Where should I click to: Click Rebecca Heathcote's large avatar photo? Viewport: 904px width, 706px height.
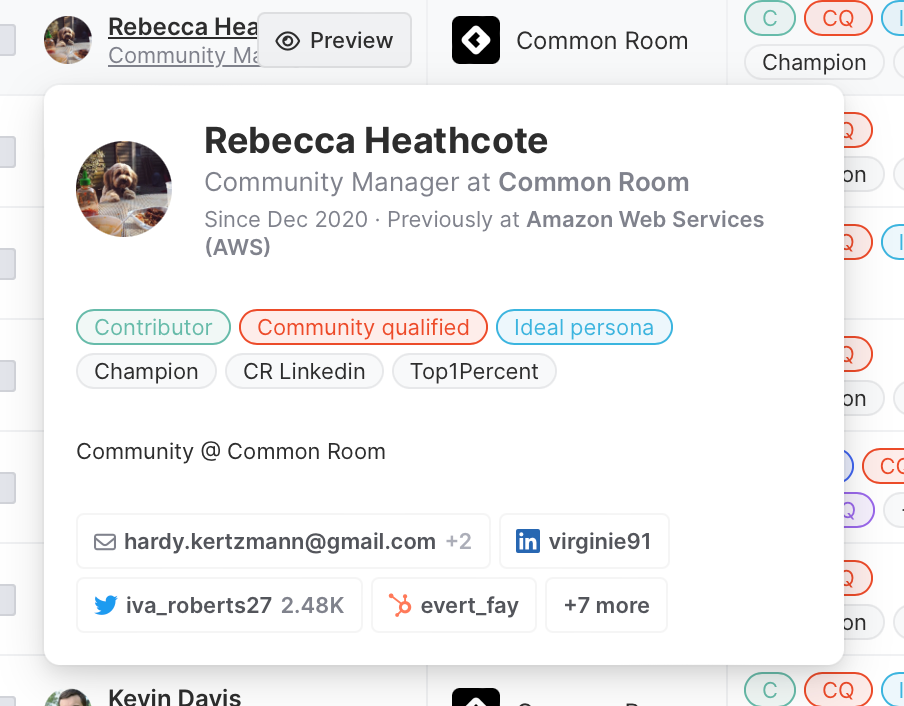point(124,189)
